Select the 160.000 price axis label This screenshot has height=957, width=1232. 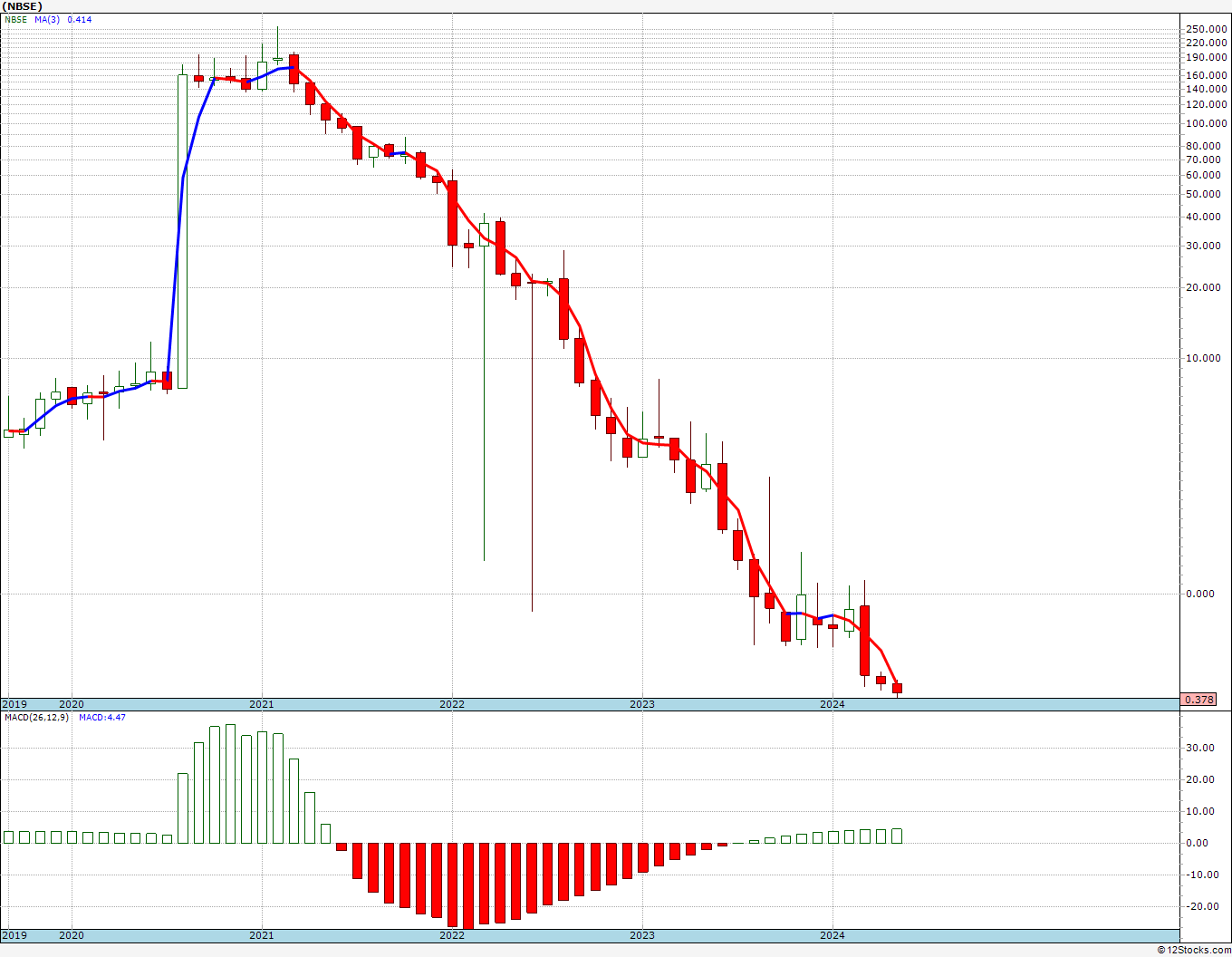[x=1206, y=75]
